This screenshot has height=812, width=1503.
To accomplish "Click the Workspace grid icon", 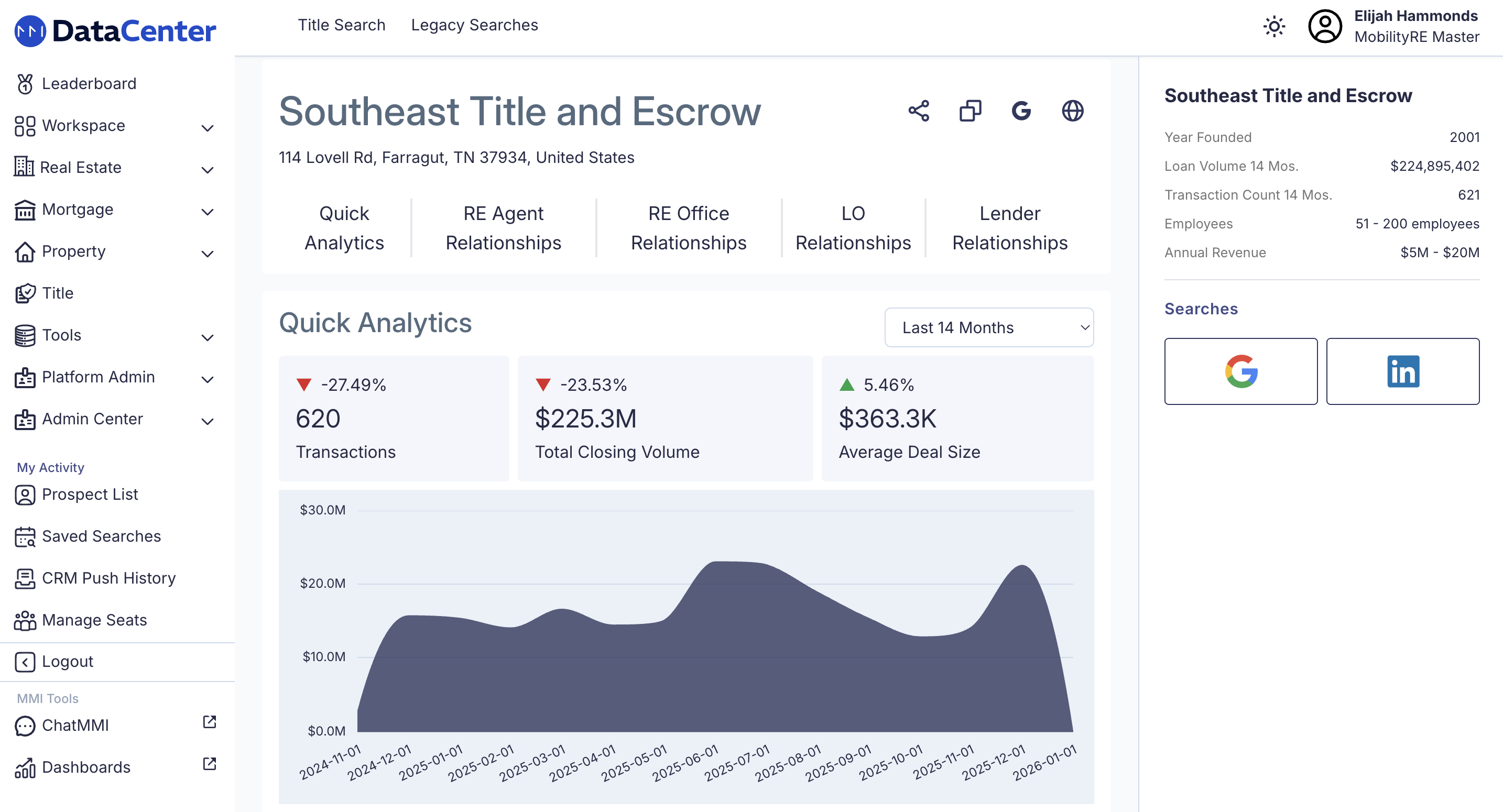I will tap(25, 126).
